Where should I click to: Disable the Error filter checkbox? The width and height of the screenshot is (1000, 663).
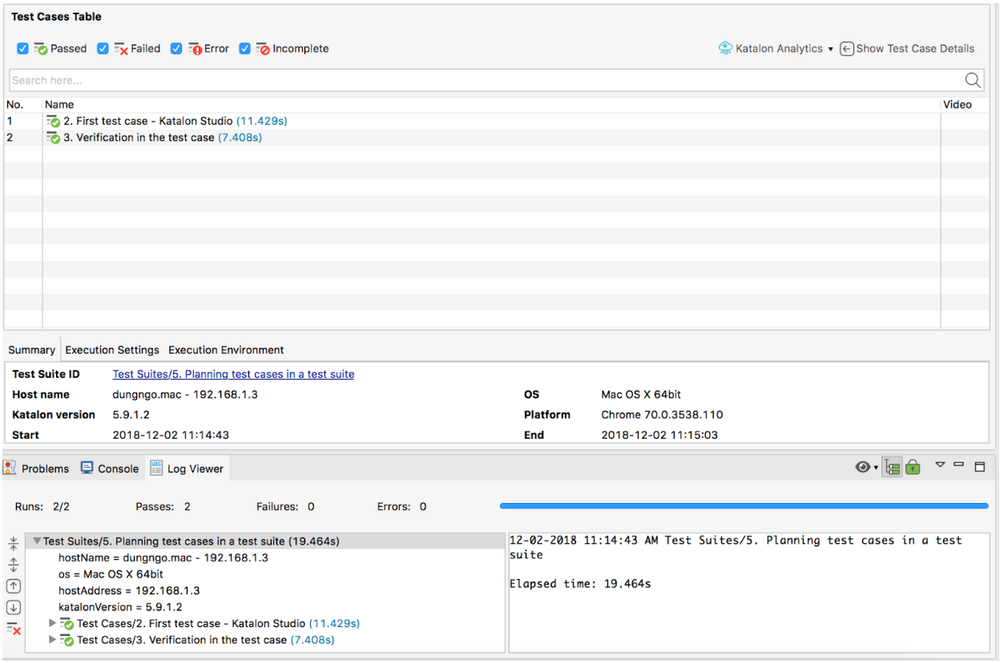177,48
